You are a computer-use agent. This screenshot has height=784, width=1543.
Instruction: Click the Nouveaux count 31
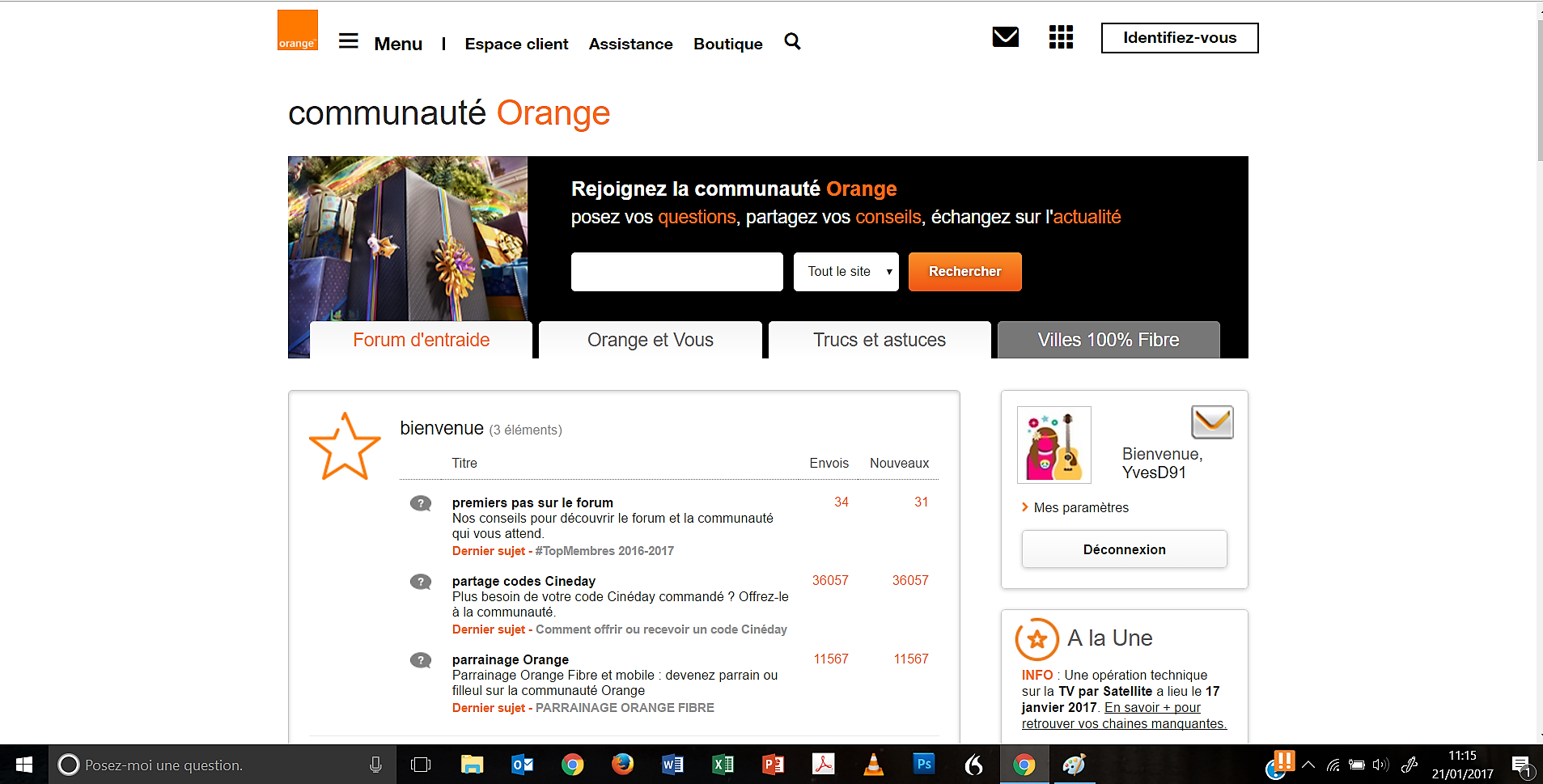(x=921, y=502)
